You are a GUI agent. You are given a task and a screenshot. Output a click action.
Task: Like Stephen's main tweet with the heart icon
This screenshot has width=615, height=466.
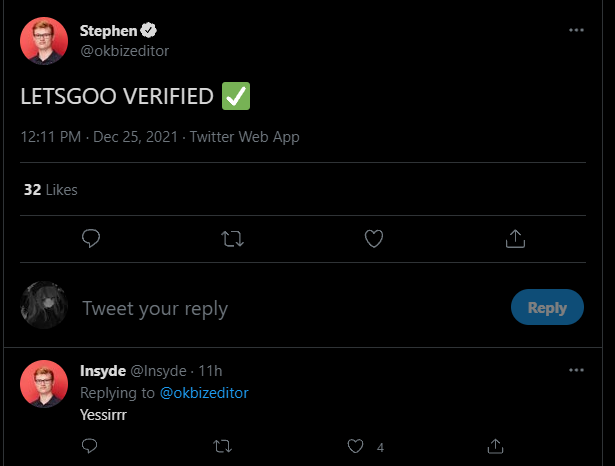point(374,238)
